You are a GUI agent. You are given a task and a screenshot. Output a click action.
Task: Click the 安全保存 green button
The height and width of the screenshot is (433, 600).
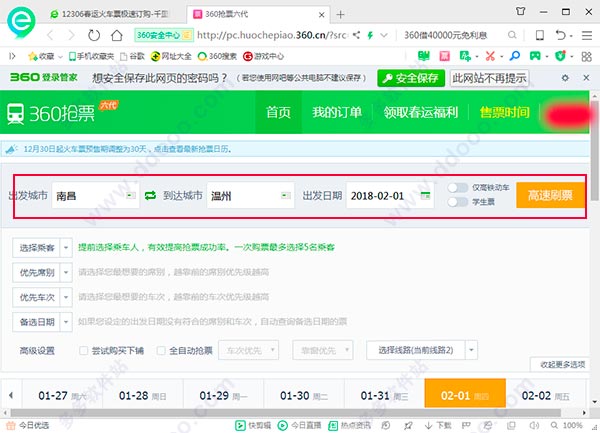pos(411,78)
